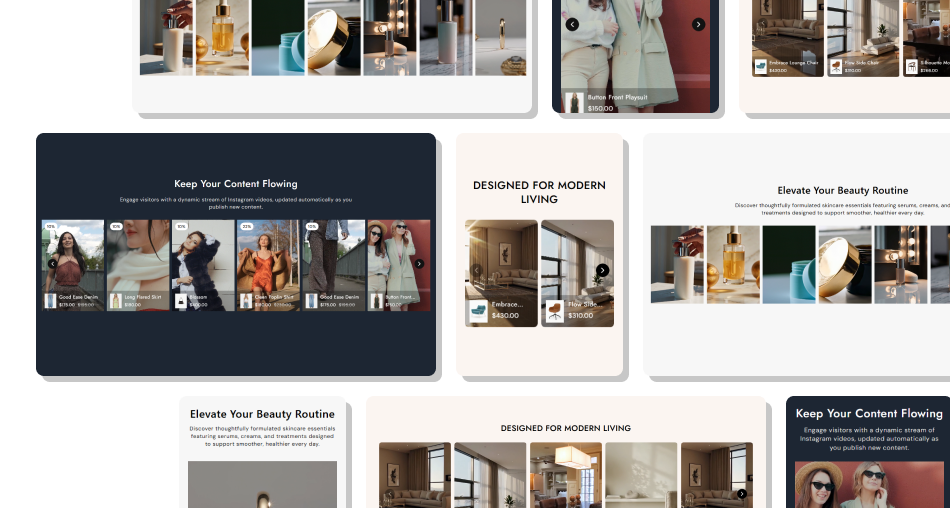950x508 pixels.
Task: Click Long Flared Skirt product icon
Action: pos(116,301)
